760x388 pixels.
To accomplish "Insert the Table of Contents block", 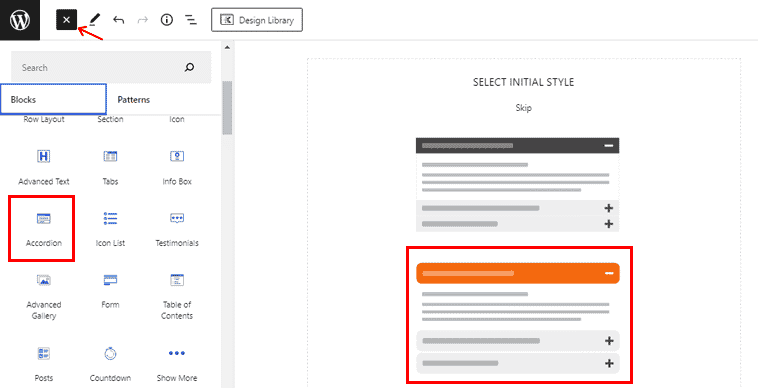I will 177,295.
